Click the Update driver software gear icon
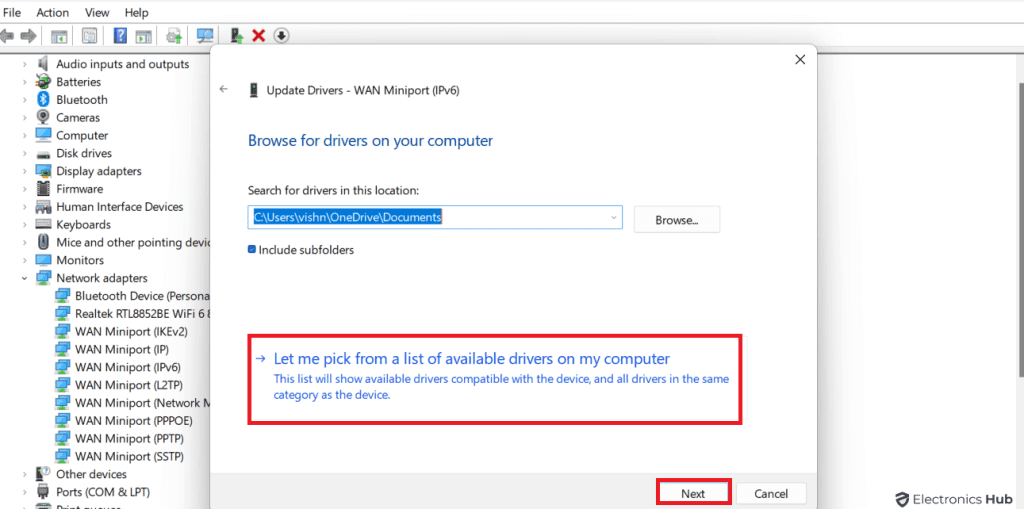This screenshot has height=509, width=1024. click(x=174, y=35)
